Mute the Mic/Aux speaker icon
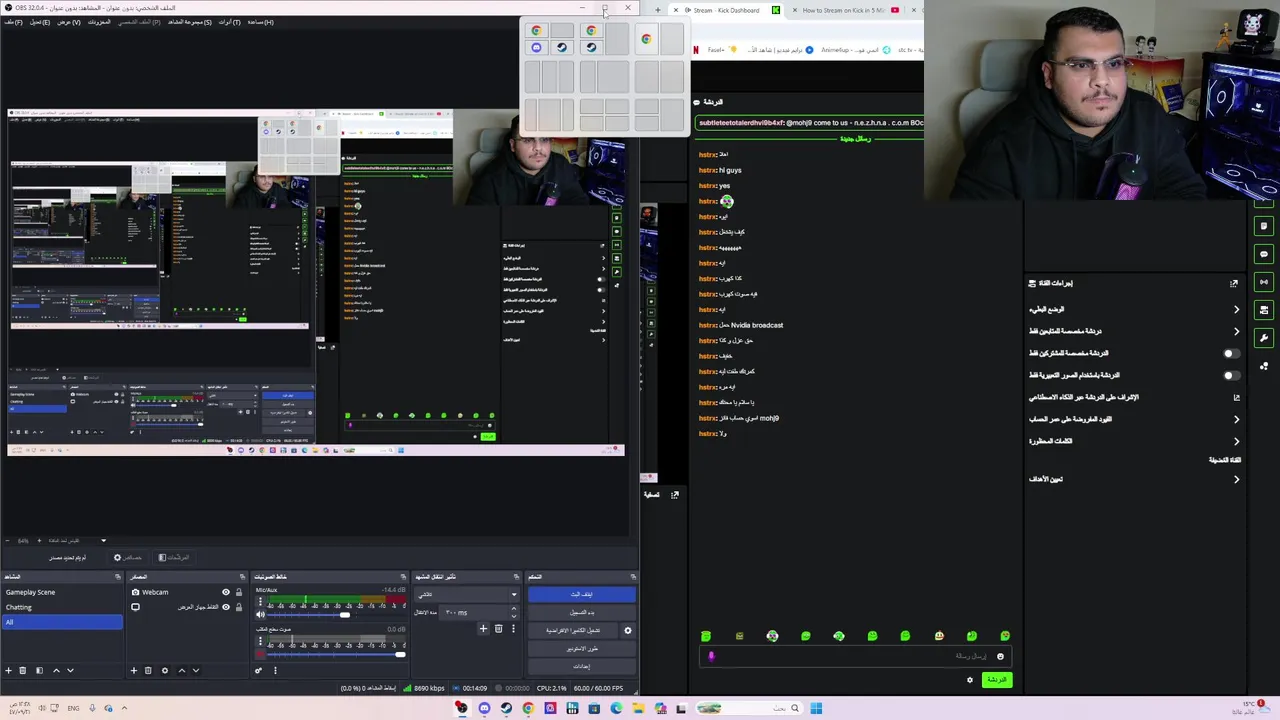This screenshot has height=720, width=1280. (x=260, y=614)
